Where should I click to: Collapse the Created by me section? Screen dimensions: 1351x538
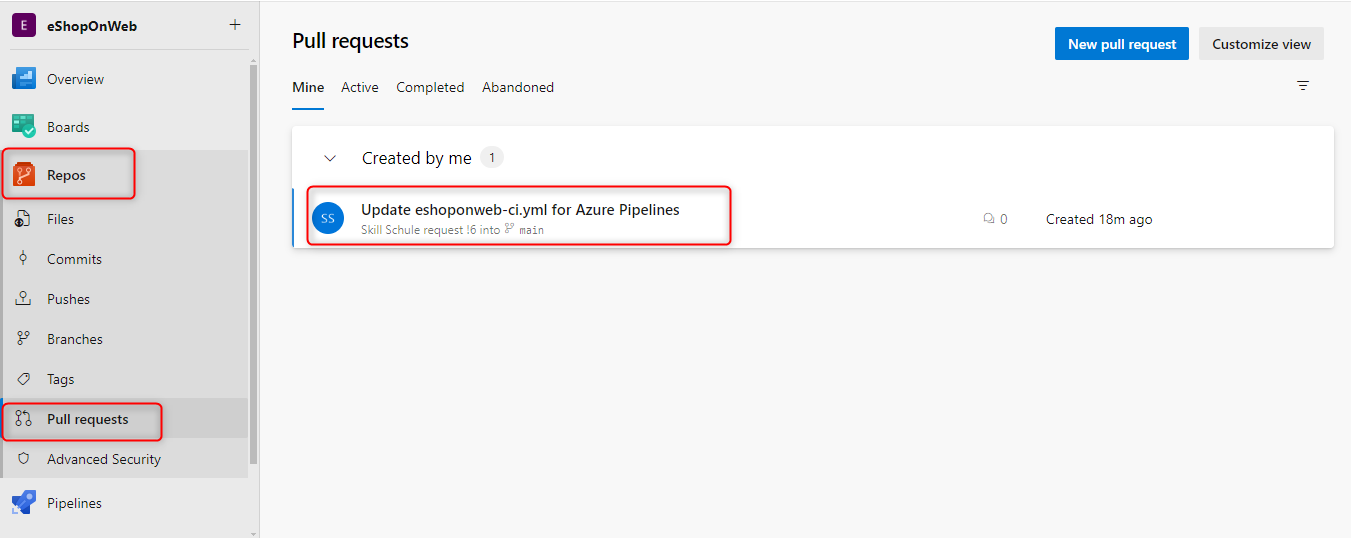[330, 158]
